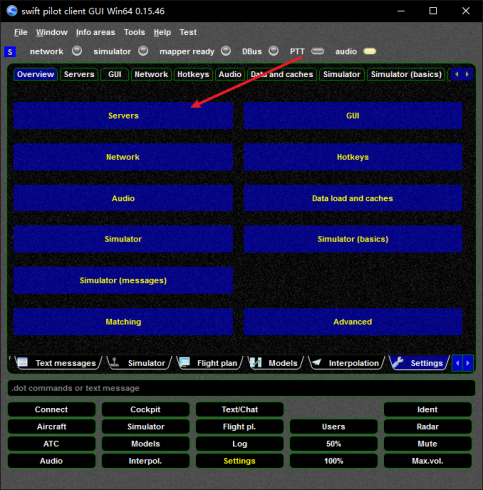Switch to the Audio settings tab
This screenshot has height=490, width=483.
[x=230, y=74]
